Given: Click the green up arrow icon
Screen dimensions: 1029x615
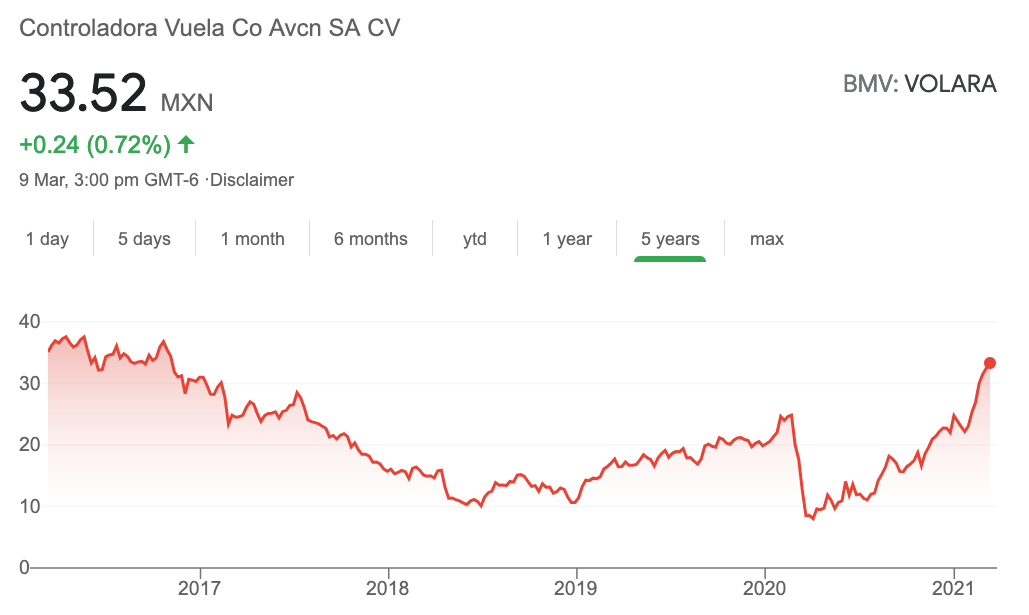Looking at the screenshot, I should pyautogui.click(x=186, y=144).
